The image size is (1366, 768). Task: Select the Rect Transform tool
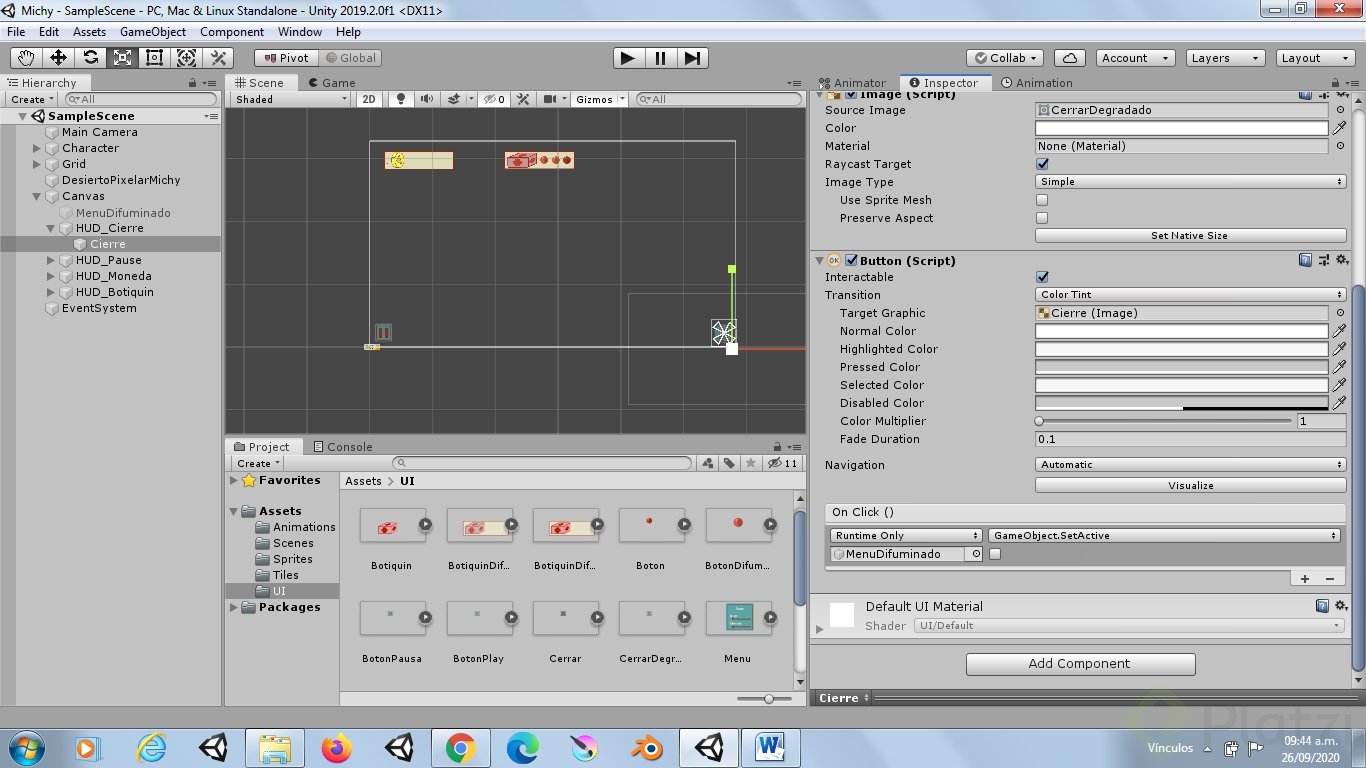pos(154,58)
